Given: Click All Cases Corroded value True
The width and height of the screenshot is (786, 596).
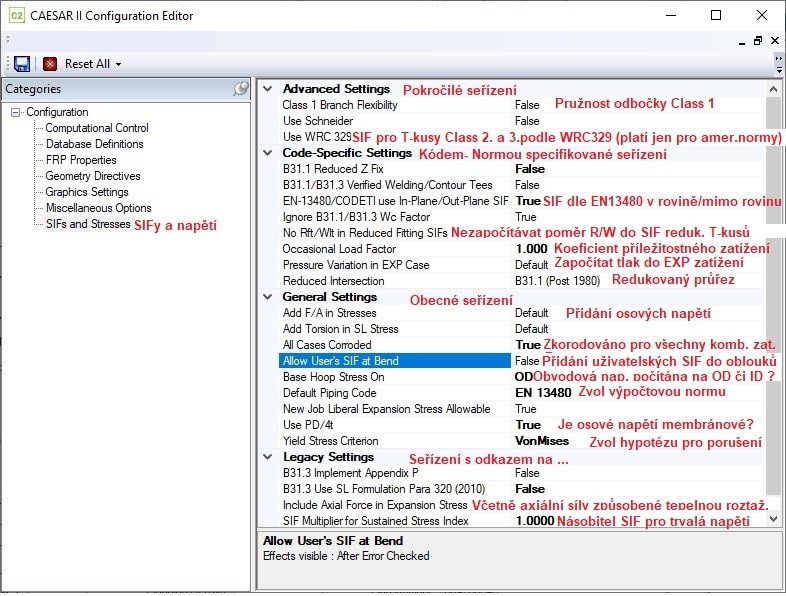Looking at the screenshot, I should [x=528, y=345].
